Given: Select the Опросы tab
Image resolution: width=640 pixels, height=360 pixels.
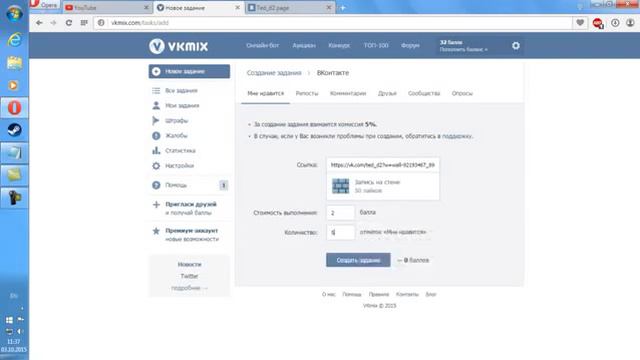Looking at the screenshot, I should 462,93.
